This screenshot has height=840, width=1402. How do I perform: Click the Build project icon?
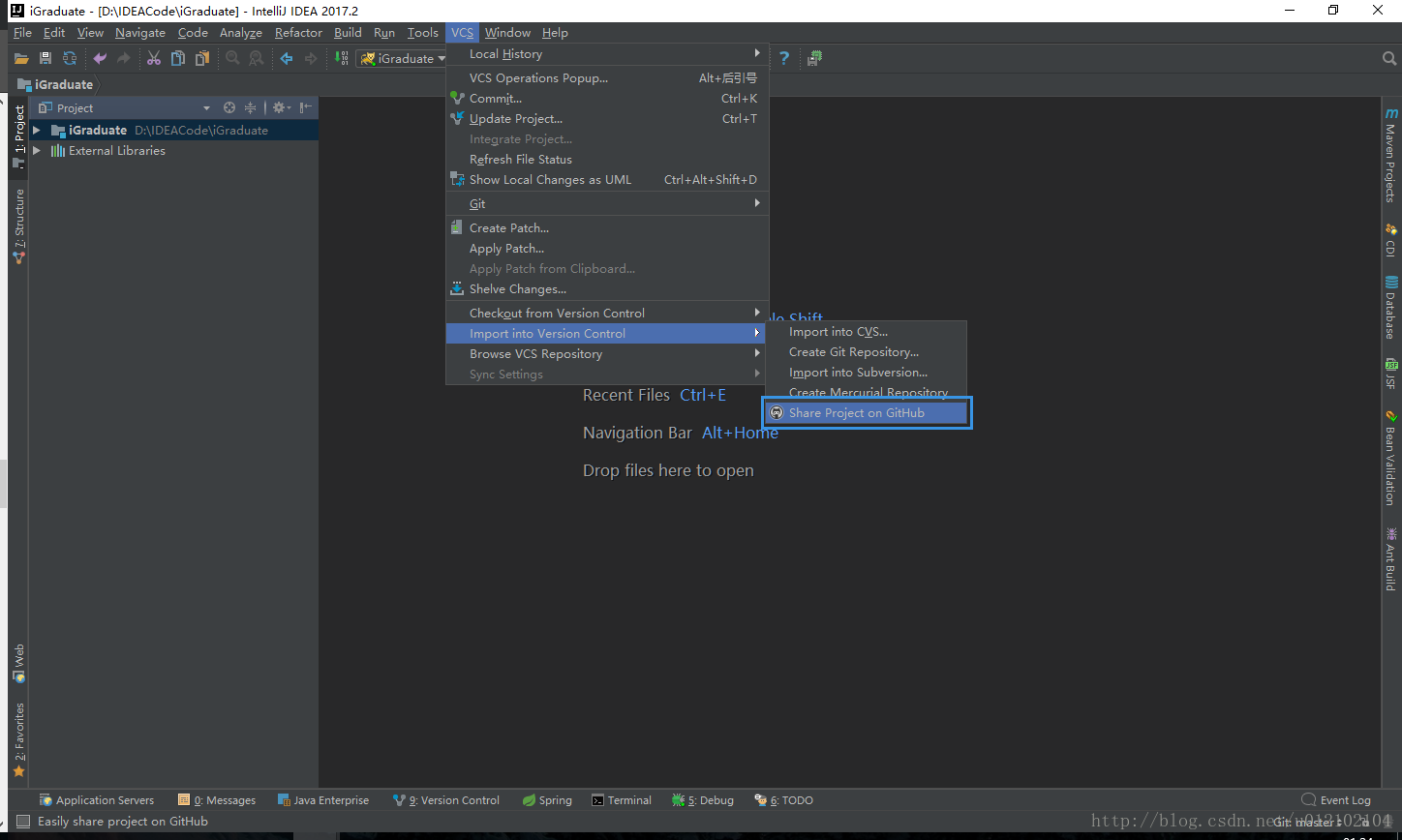point(341,58)
